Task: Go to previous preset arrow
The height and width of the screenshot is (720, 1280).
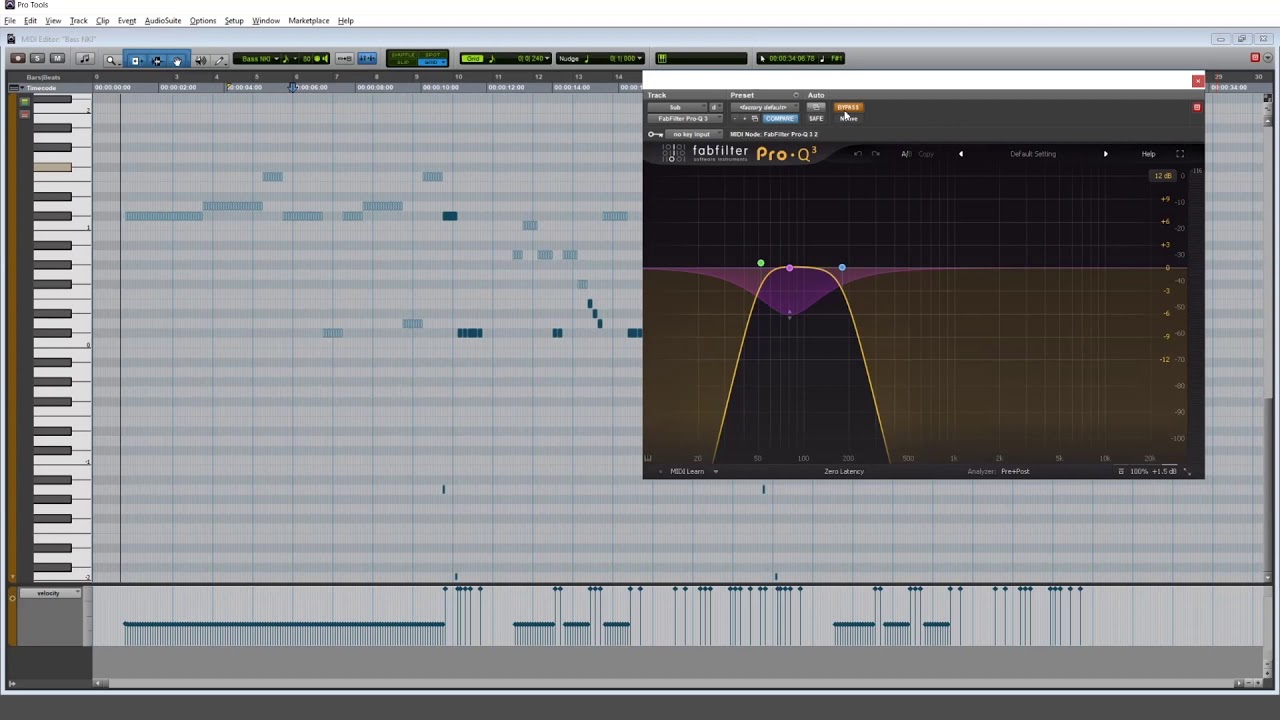Action: pos(961,154)
